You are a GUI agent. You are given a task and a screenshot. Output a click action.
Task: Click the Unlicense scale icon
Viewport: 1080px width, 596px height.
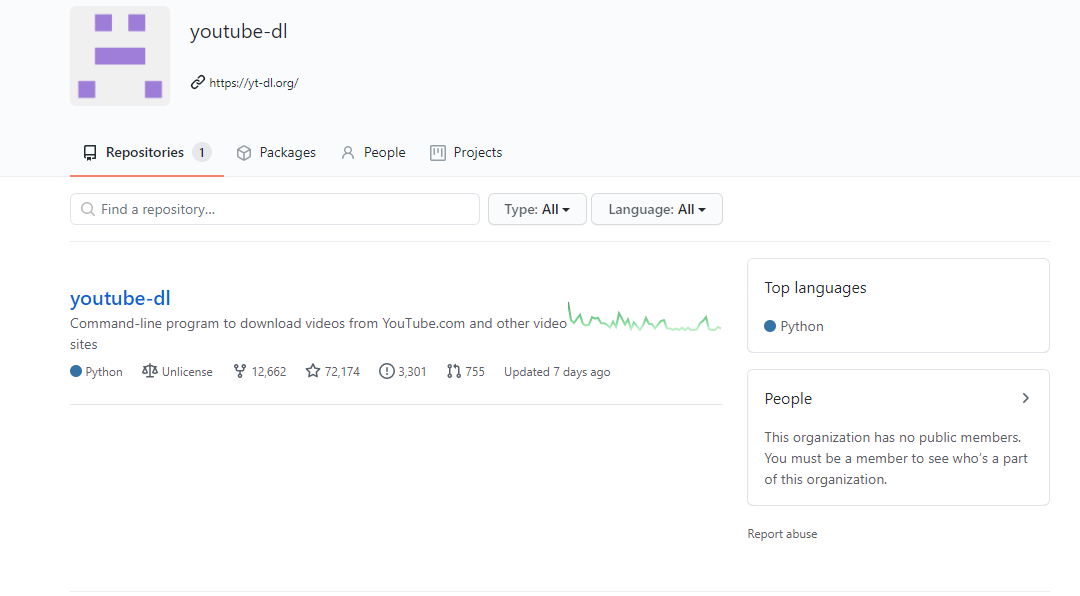click(x=149, y=371)
